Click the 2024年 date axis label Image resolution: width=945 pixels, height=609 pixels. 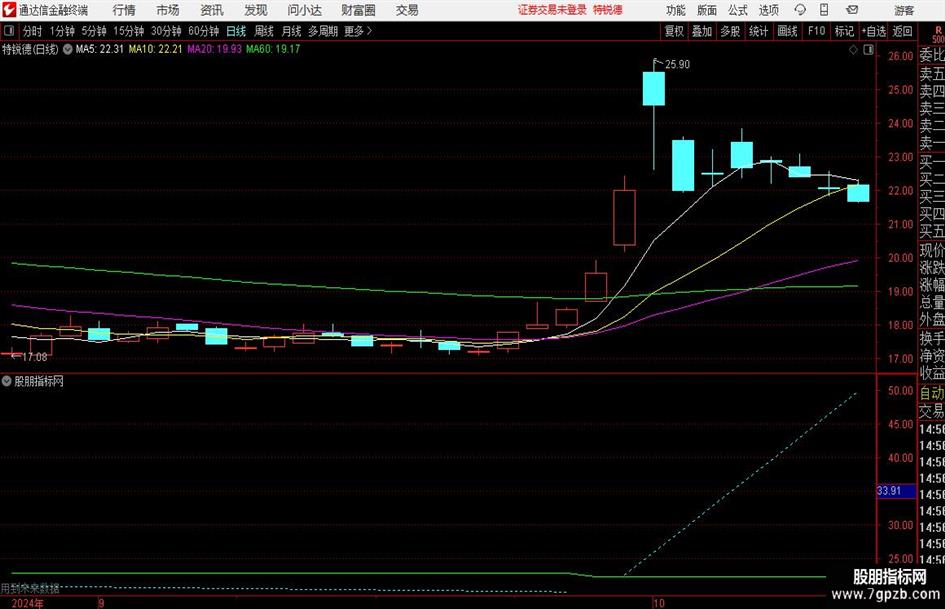(x=27, y=603)
